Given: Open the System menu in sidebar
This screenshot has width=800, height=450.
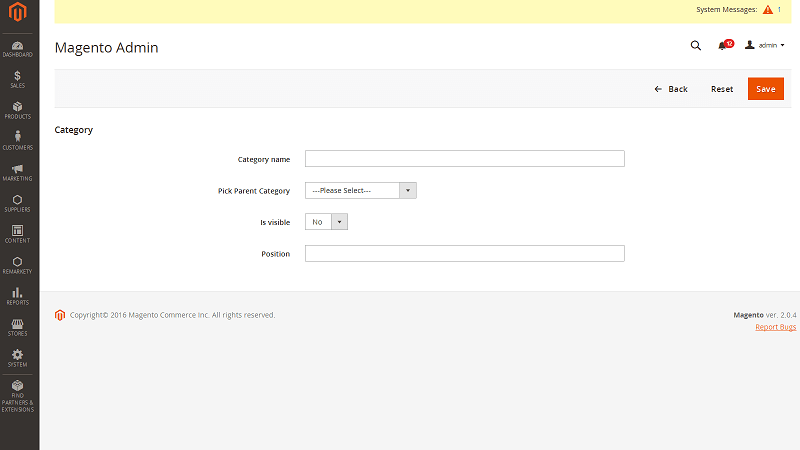Looking at the screenshot, I should click(18, 357).
